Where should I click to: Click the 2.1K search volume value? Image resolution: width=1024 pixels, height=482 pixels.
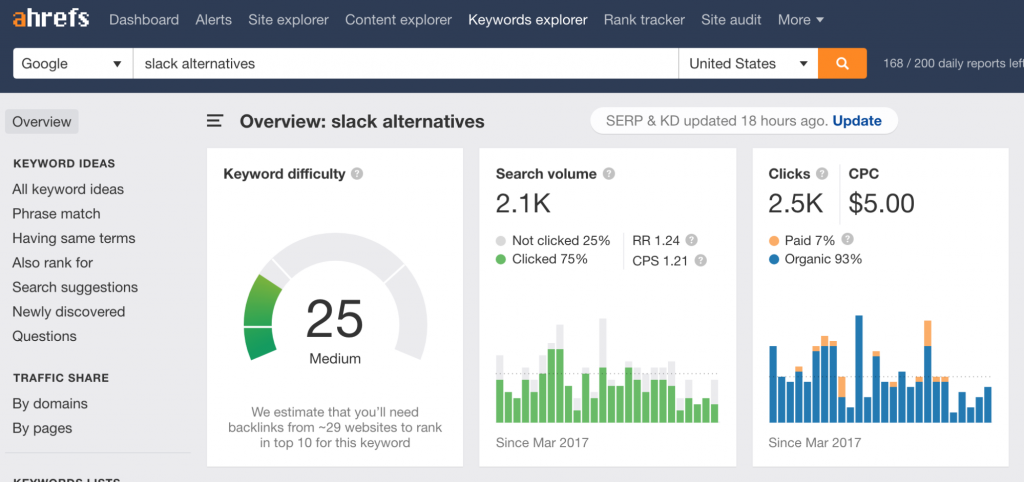[523, 204]
